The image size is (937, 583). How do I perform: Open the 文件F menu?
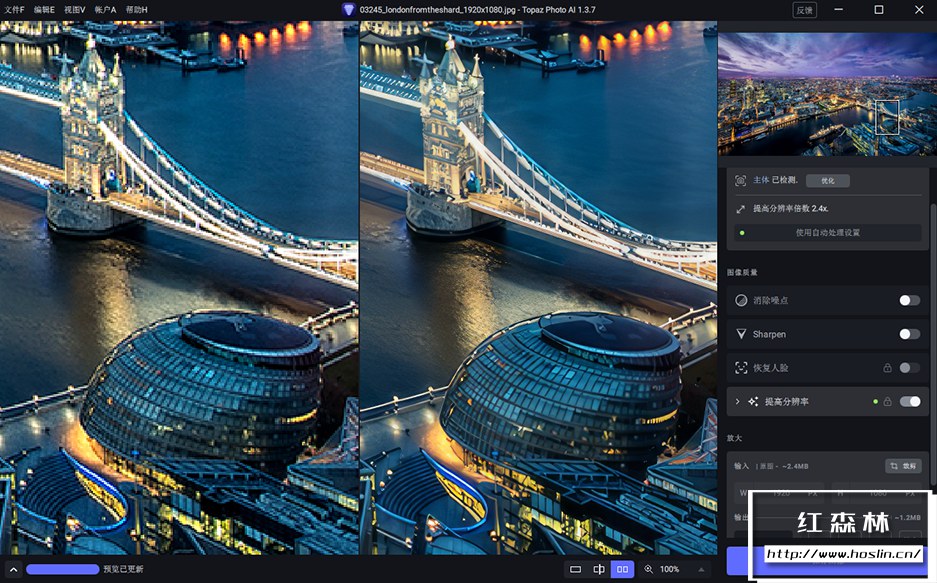(14, 10)
